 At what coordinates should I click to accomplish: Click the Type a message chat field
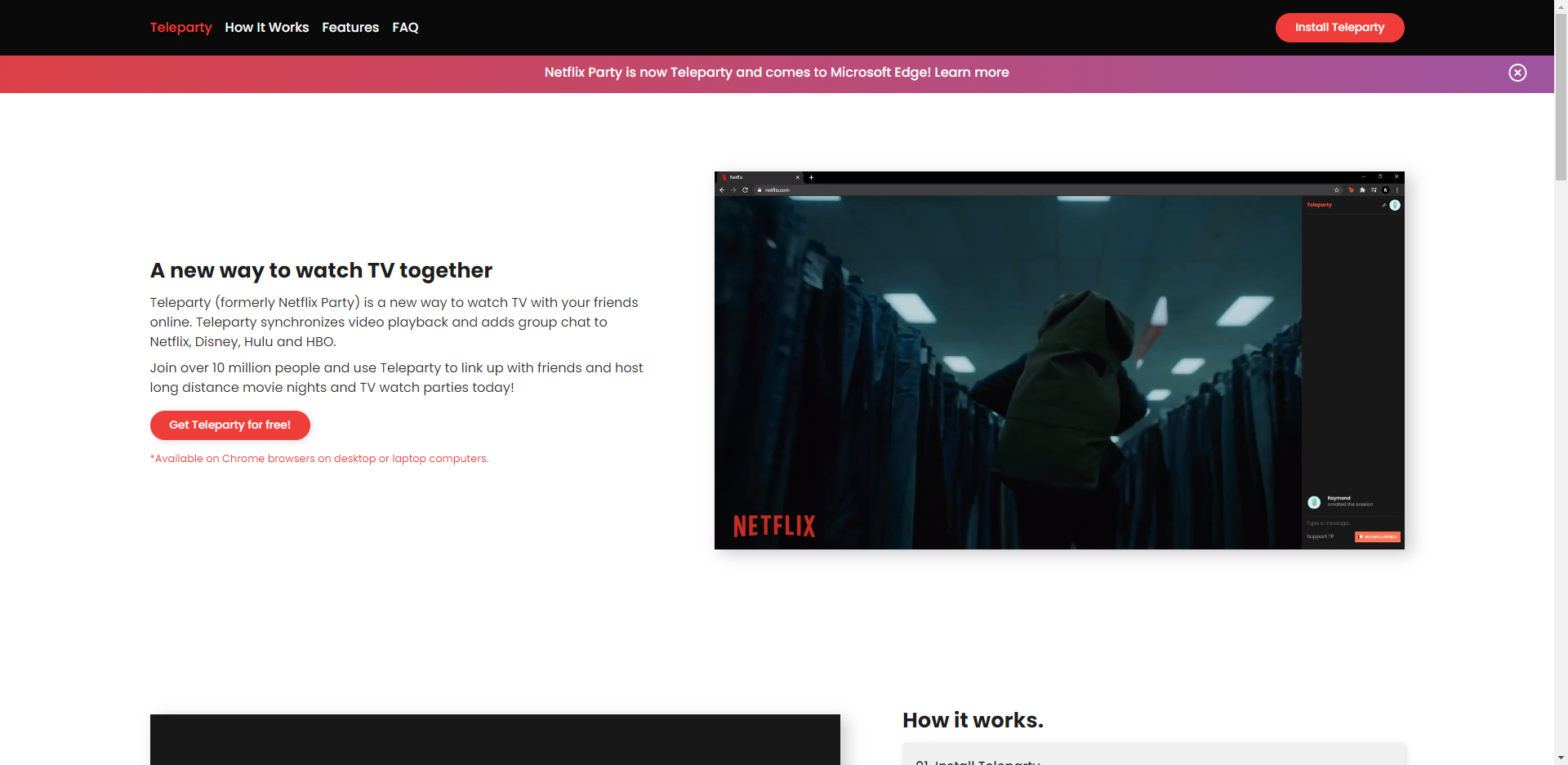(x=1339, y=523)
